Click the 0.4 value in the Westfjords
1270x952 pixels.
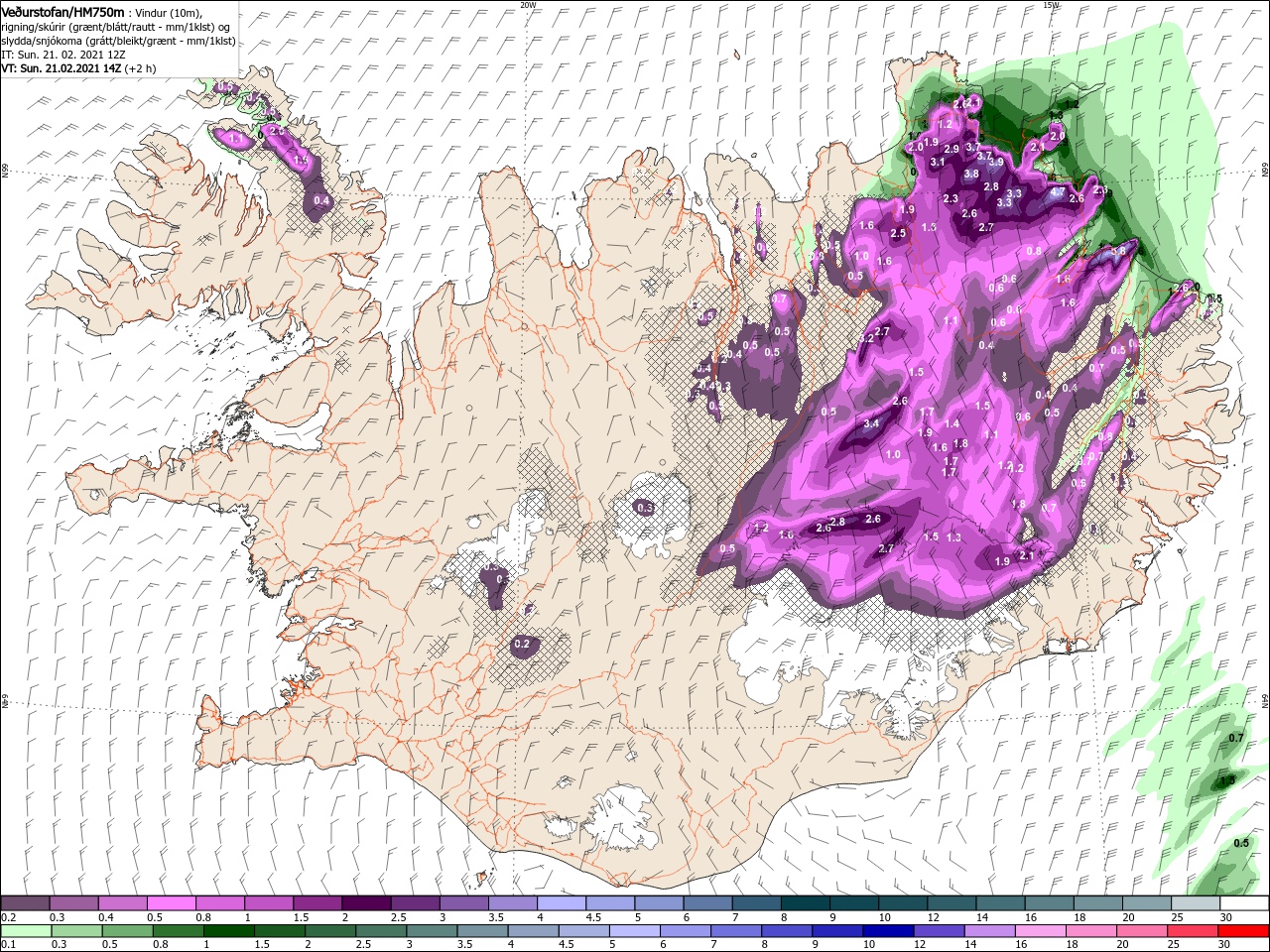click(321, 201)
